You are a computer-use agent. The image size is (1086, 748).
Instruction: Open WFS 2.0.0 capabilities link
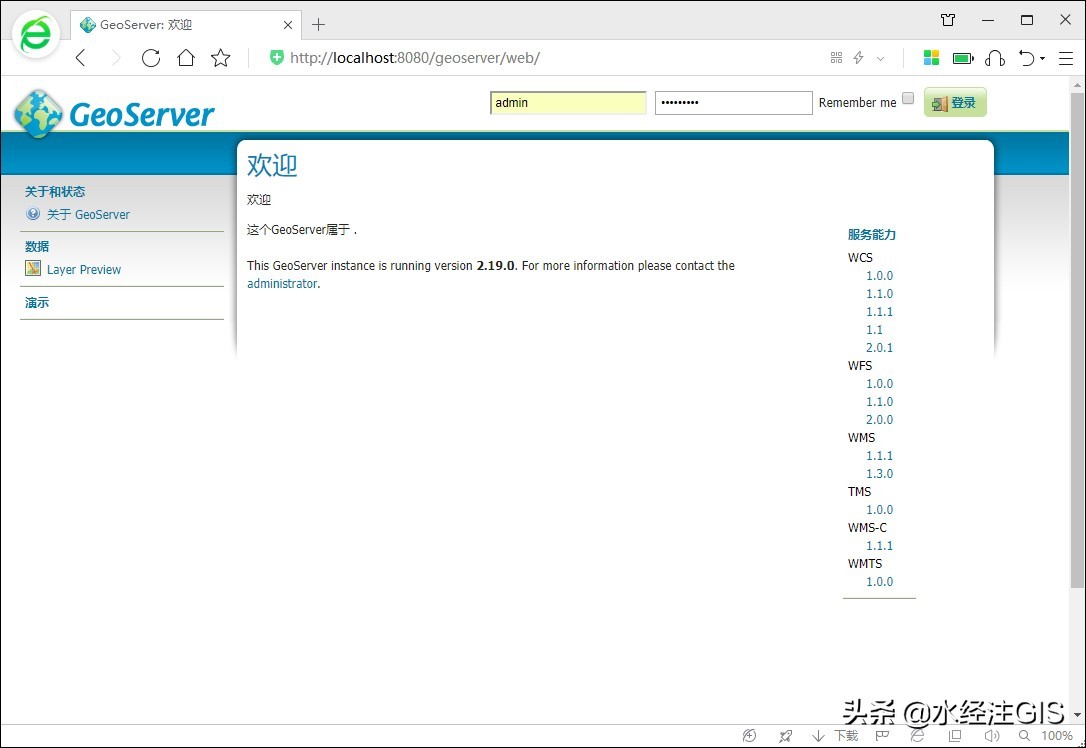point(880,420)
